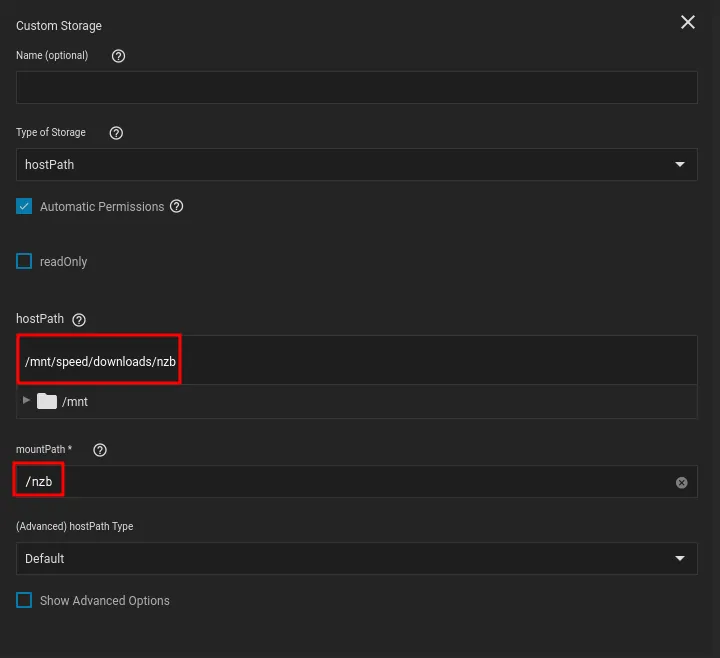Click the /mnt folder icon
The width and height of the screenshot is (720, 658).
click(x=47, y=401)
